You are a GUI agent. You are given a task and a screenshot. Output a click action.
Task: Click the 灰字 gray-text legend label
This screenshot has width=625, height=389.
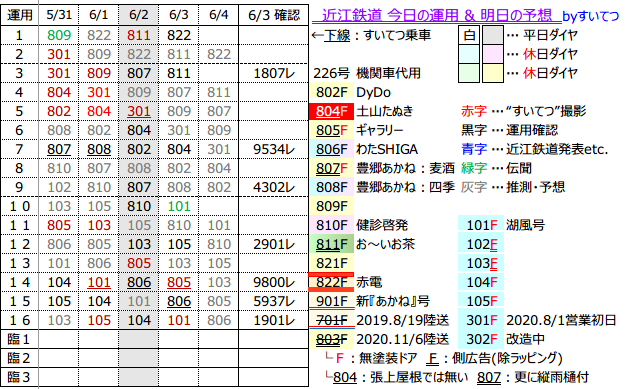474,187
